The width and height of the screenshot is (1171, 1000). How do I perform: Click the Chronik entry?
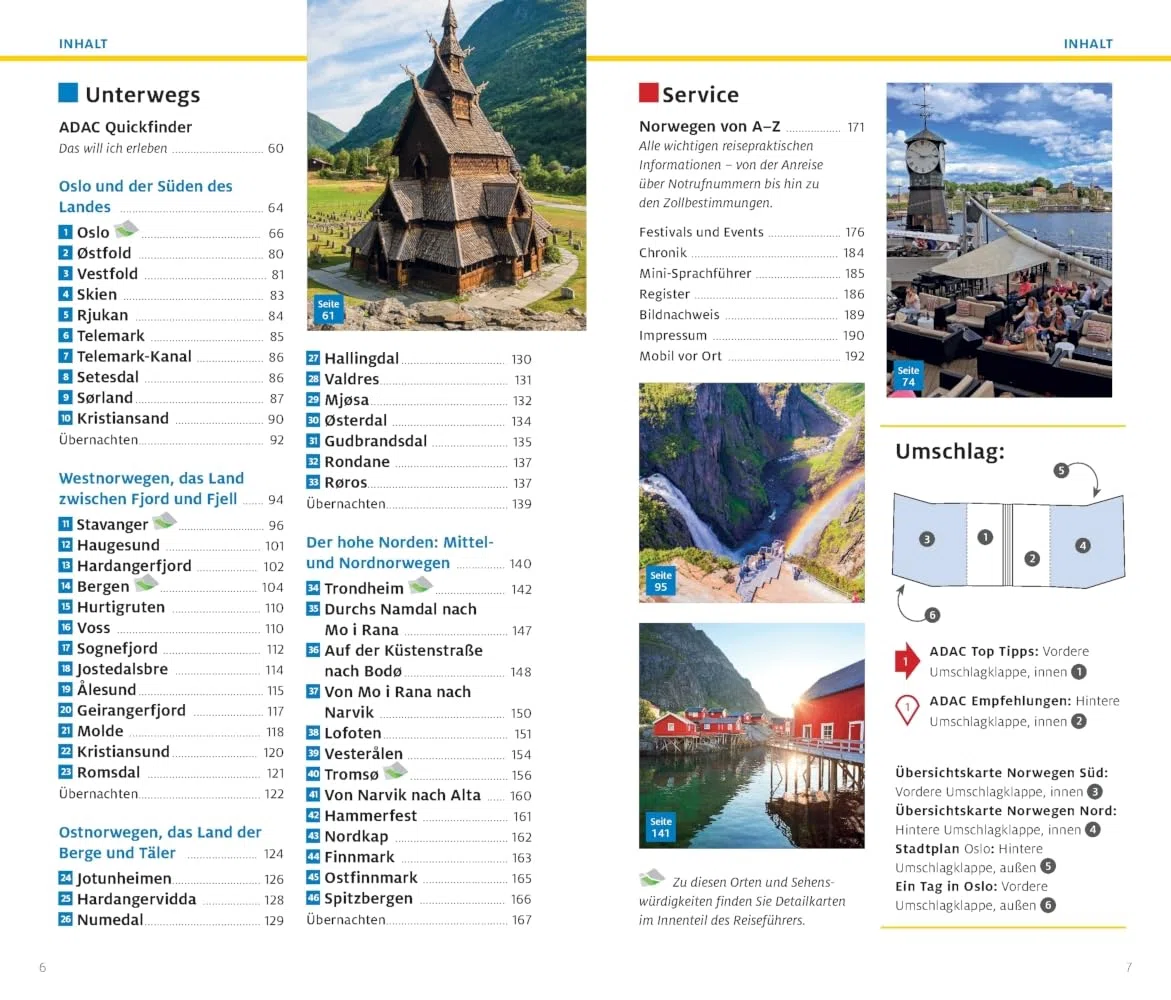point(752,253)
